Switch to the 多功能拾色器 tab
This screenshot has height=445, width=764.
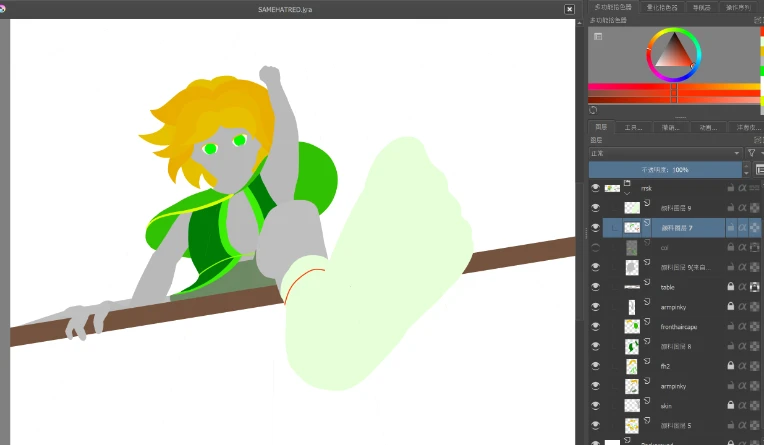(x=612, y=7)
